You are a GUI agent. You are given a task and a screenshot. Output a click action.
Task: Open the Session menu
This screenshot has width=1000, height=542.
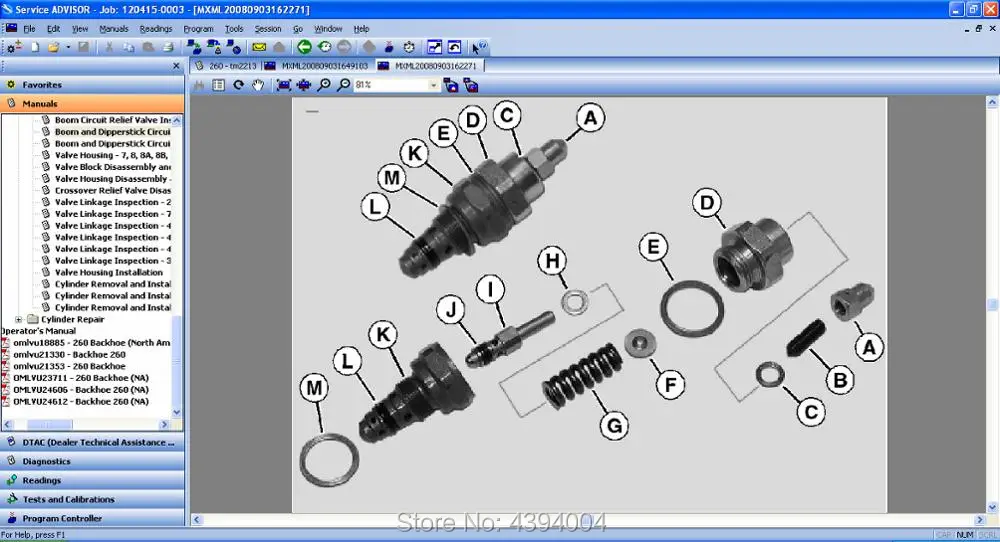tap(268, 29)
